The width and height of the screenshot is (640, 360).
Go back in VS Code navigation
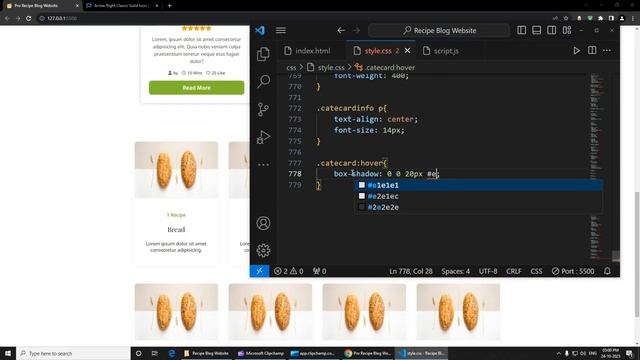341,30
